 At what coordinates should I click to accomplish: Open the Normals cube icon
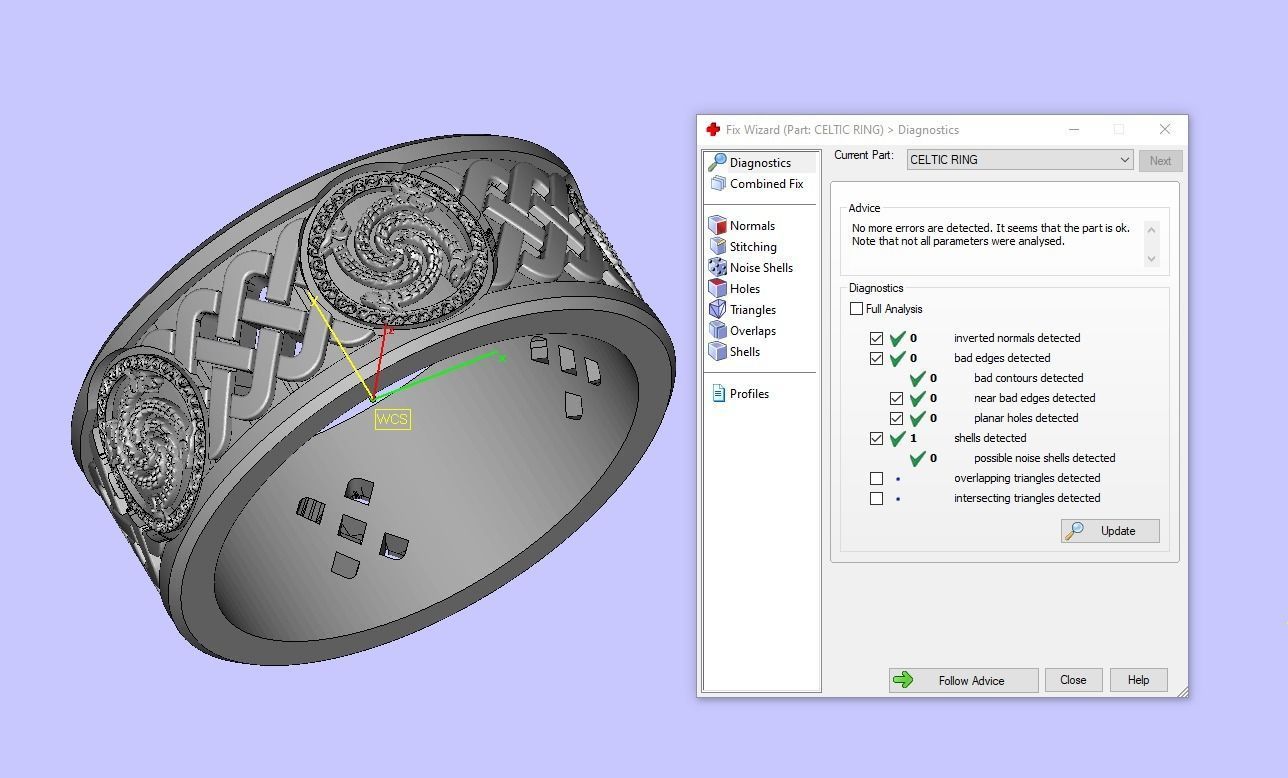(717, 225)
